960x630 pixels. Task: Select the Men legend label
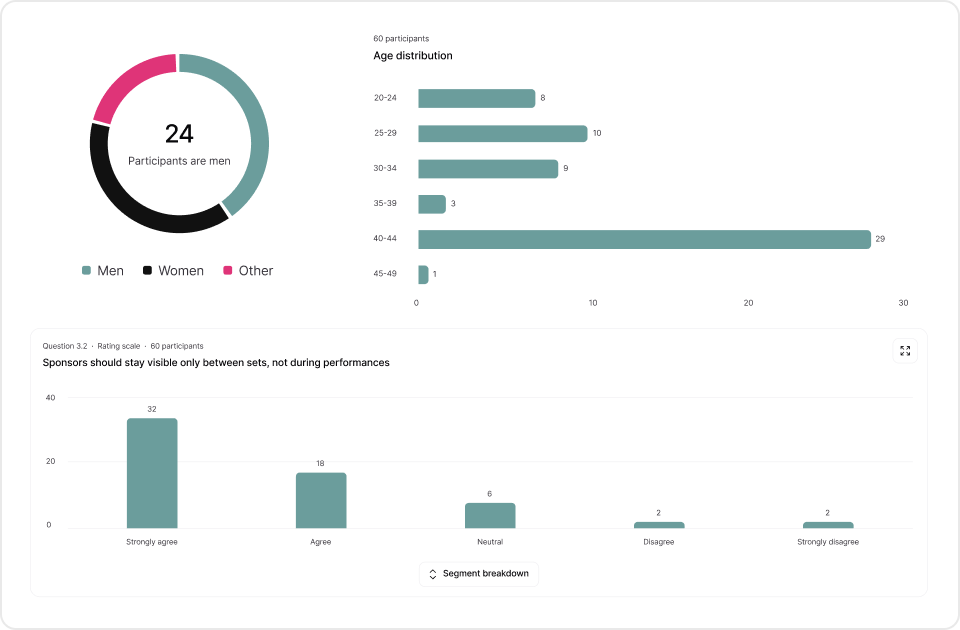pyautogui.click(x=110, y=271)
